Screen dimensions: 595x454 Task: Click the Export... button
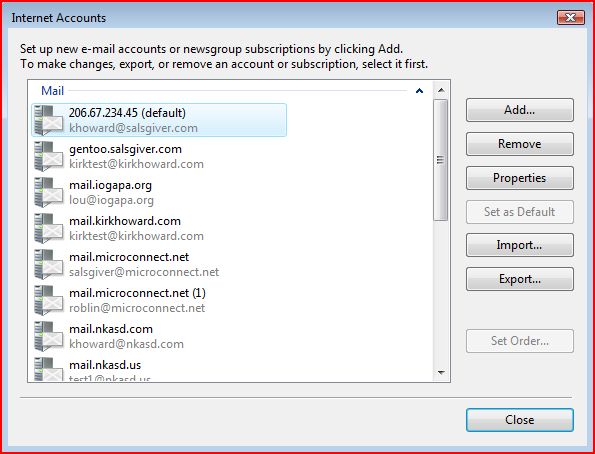(x=519, y=279)
